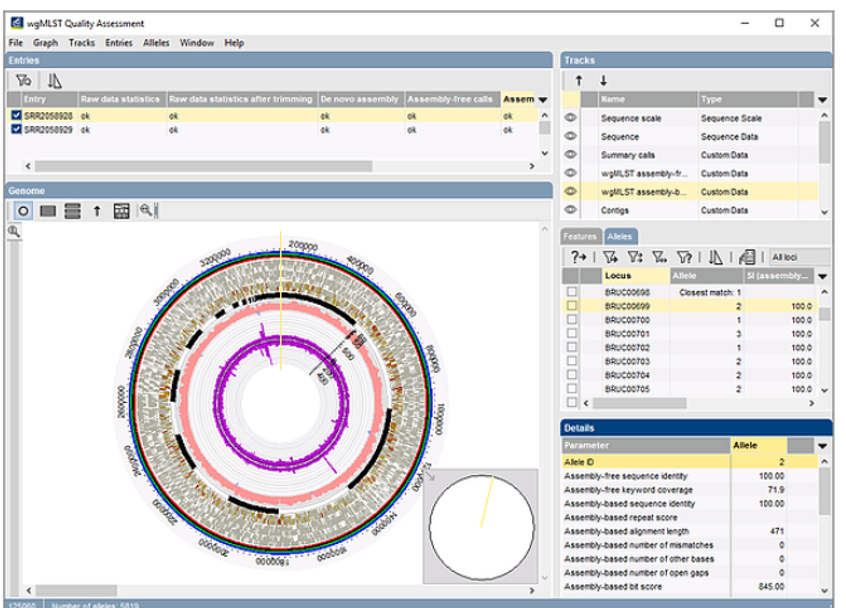Select the BRUC00699 locus row

coord(690,306)
